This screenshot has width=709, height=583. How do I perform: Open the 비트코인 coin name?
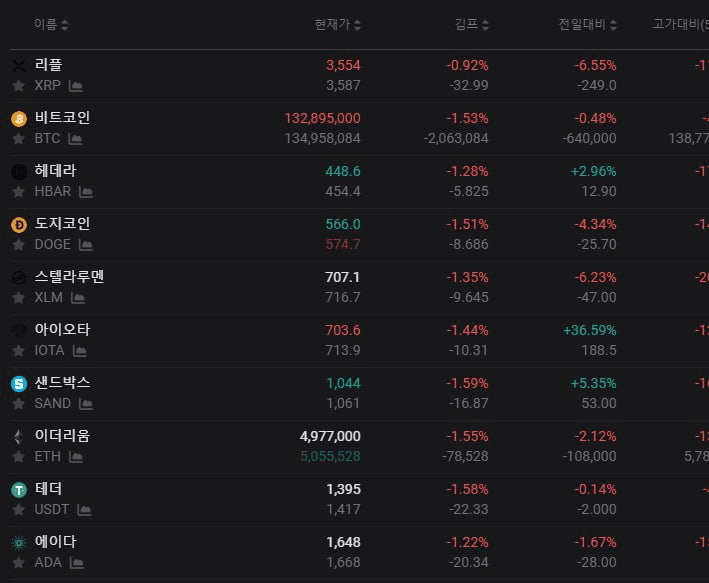click(62, 118)
